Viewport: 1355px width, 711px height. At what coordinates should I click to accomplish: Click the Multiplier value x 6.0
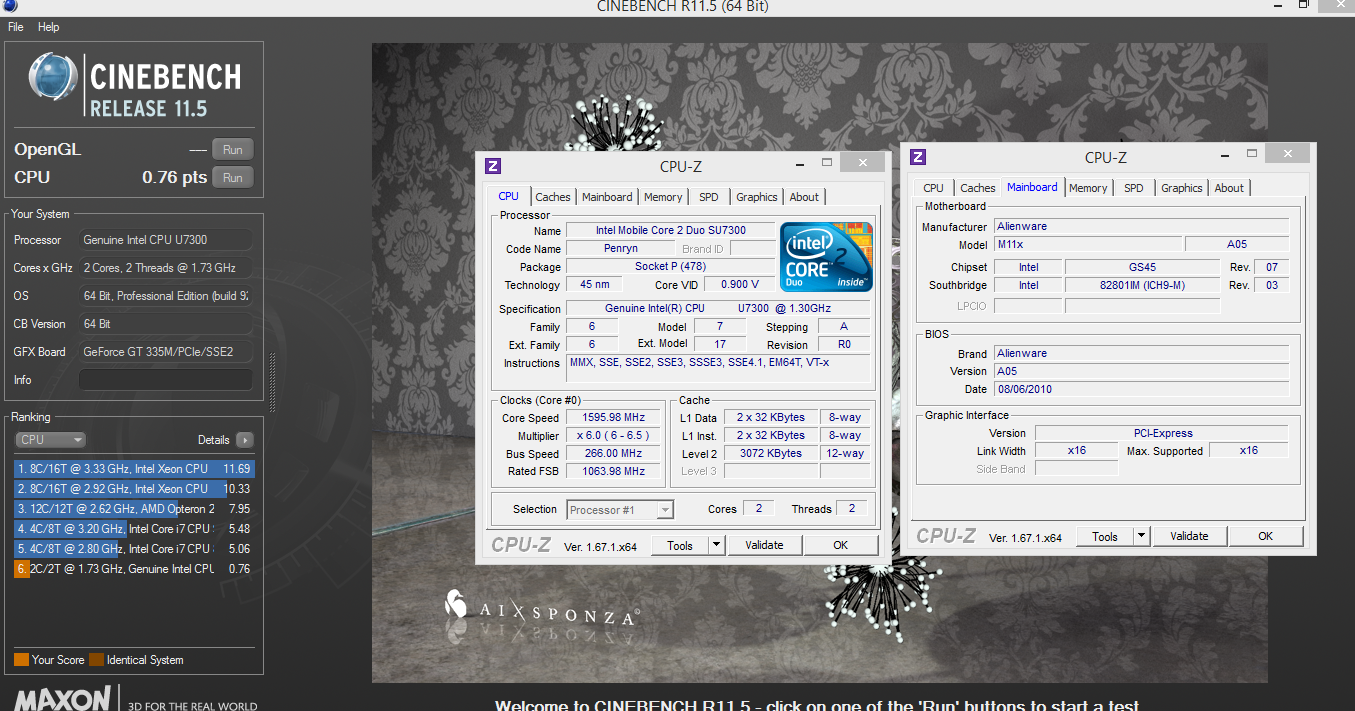(x=615, y=436)
